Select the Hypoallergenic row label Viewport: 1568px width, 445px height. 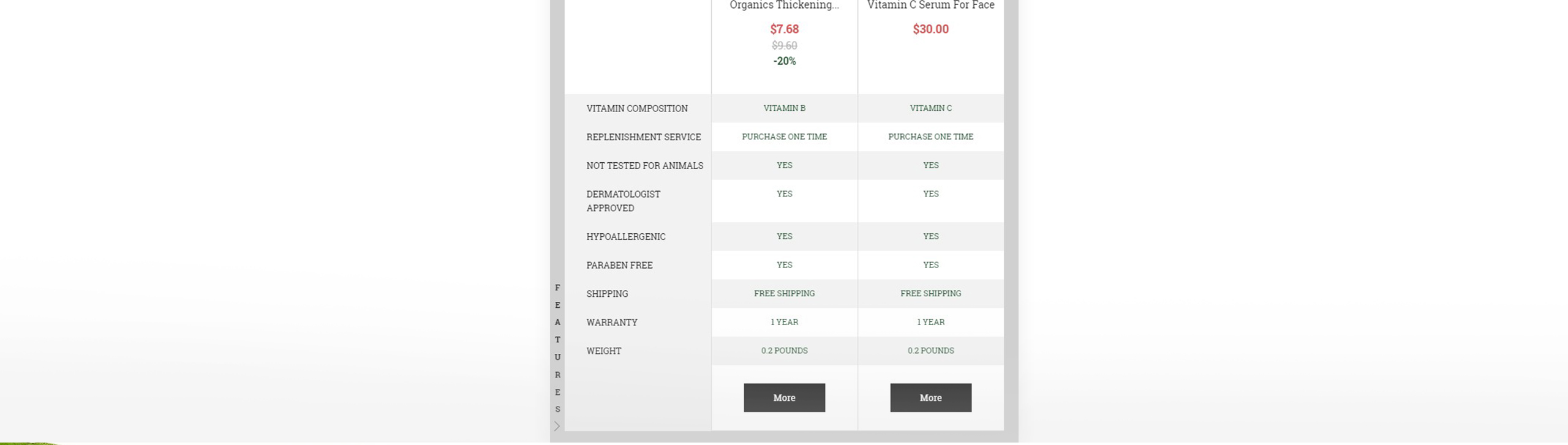click(626, 237)
